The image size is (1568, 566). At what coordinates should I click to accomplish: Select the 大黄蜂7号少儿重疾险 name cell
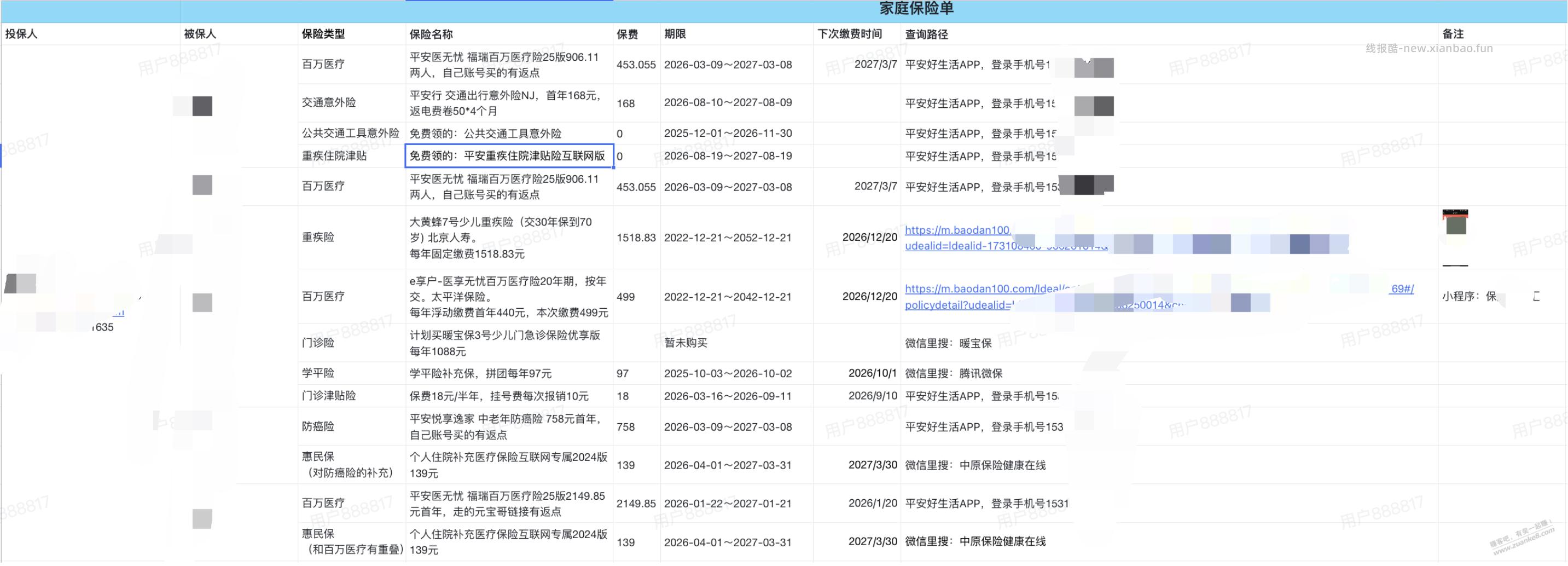click(x=509, y=238)
